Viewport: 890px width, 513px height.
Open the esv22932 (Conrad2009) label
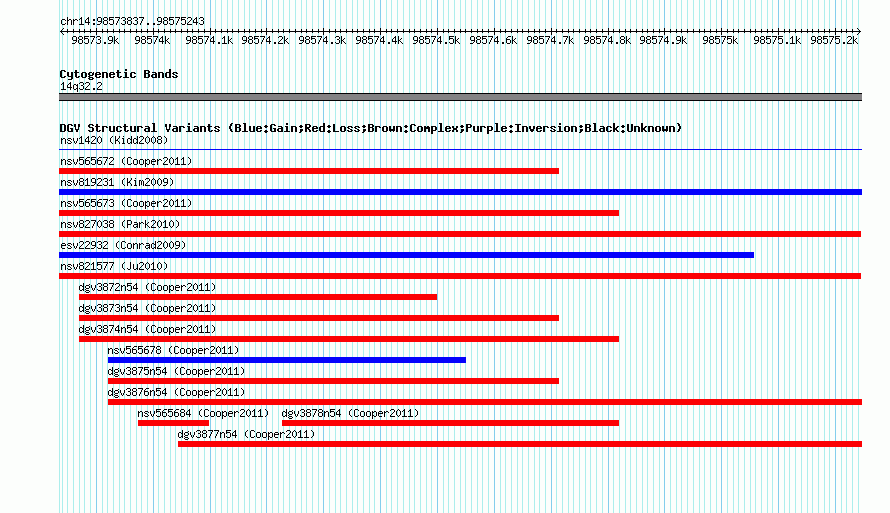(123, 245)
